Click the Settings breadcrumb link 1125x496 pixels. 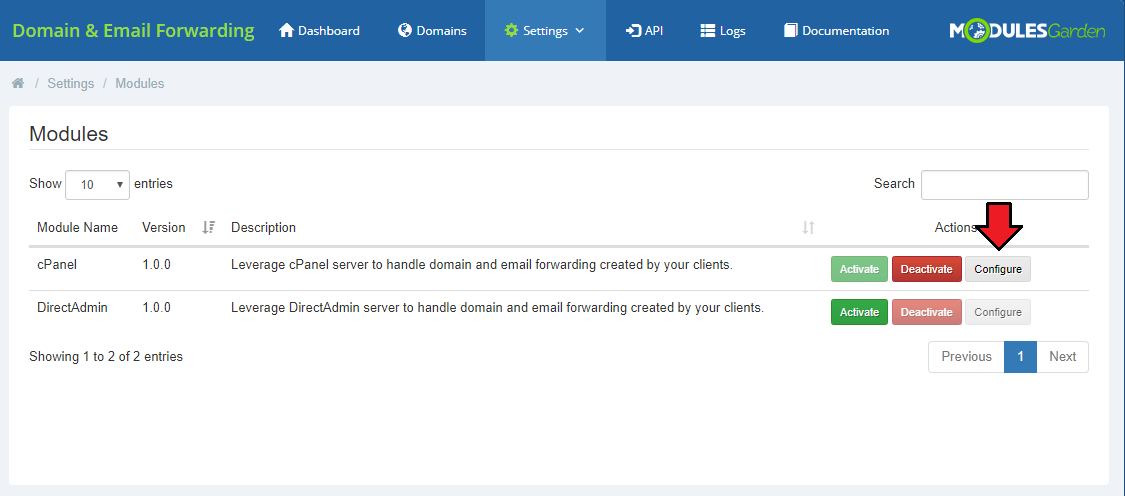pos(71,83)
